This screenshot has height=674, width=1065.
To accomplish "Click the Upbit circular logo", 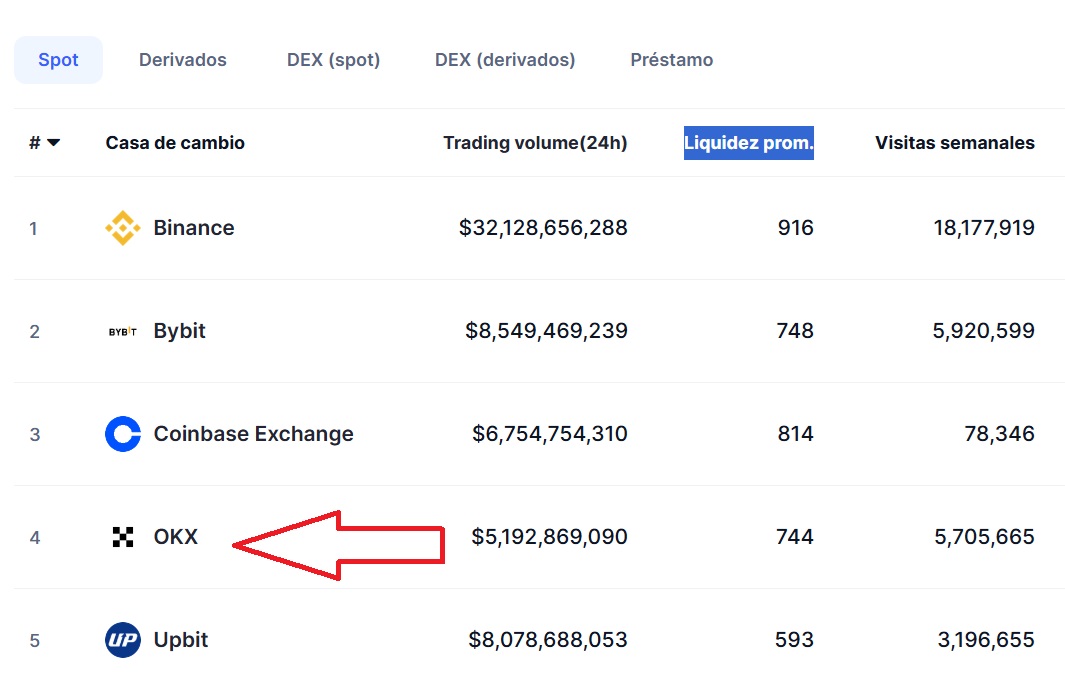I will (122, 640).
